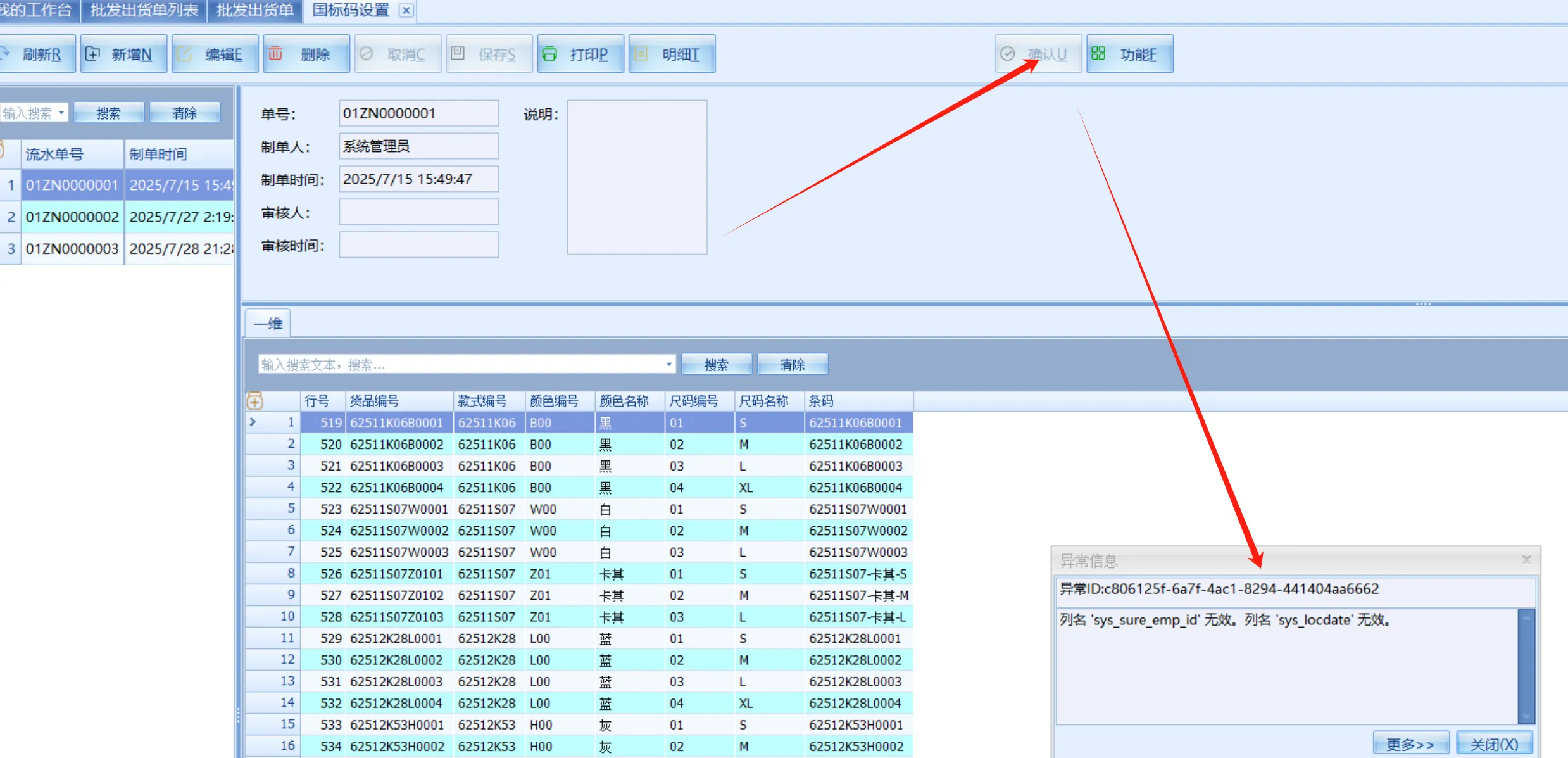This screenshot has height=758, width=1568.
Task: Click the grid column chooser icon beside 行号
Action: click(x=254, y=401)
